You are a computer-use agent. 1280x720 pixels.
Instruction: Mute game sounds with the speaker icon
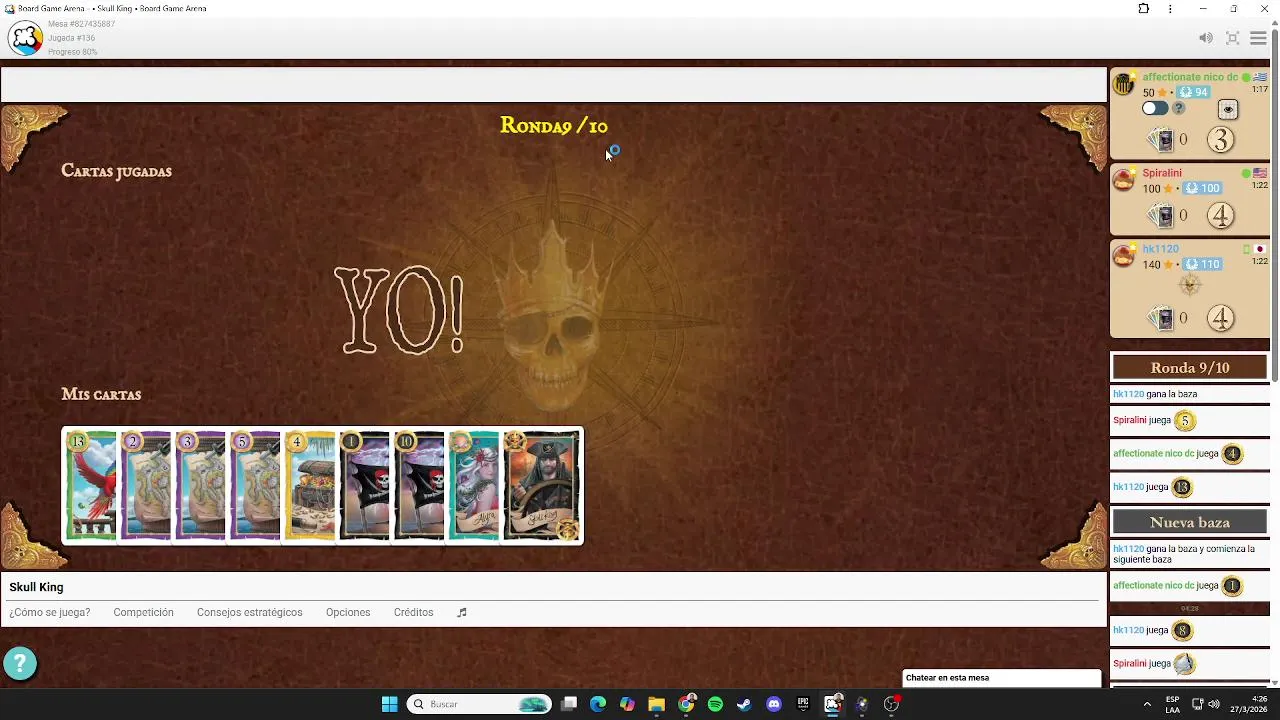[1206, 38]
